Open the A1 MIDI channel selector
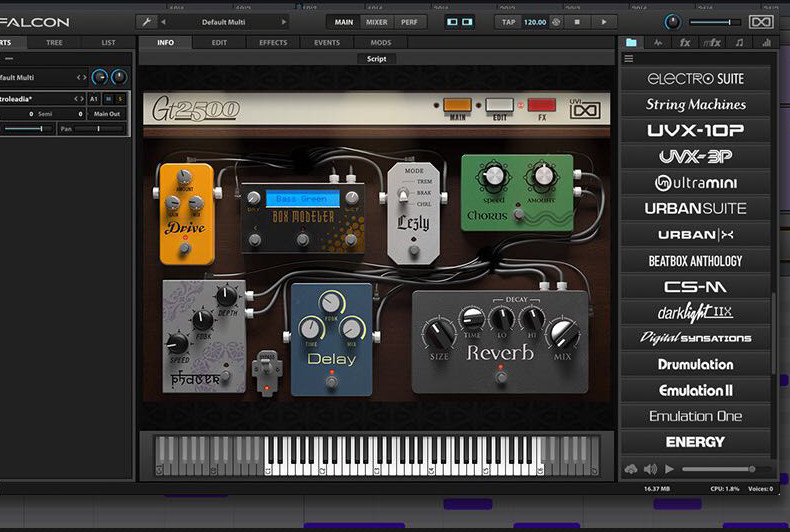 [94, 99]
